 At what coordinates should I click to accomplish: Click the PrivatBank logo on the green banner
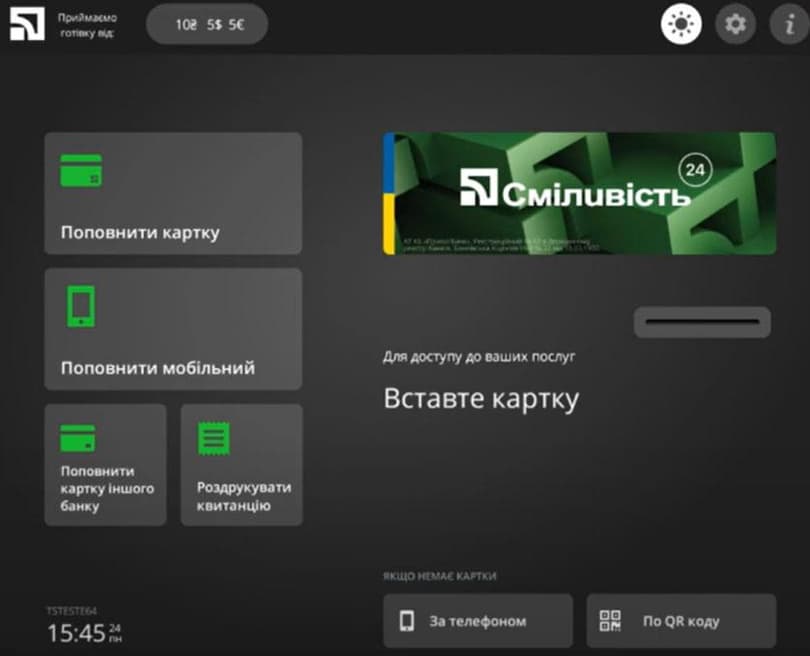pyautogui.click(x=479, y=187)
